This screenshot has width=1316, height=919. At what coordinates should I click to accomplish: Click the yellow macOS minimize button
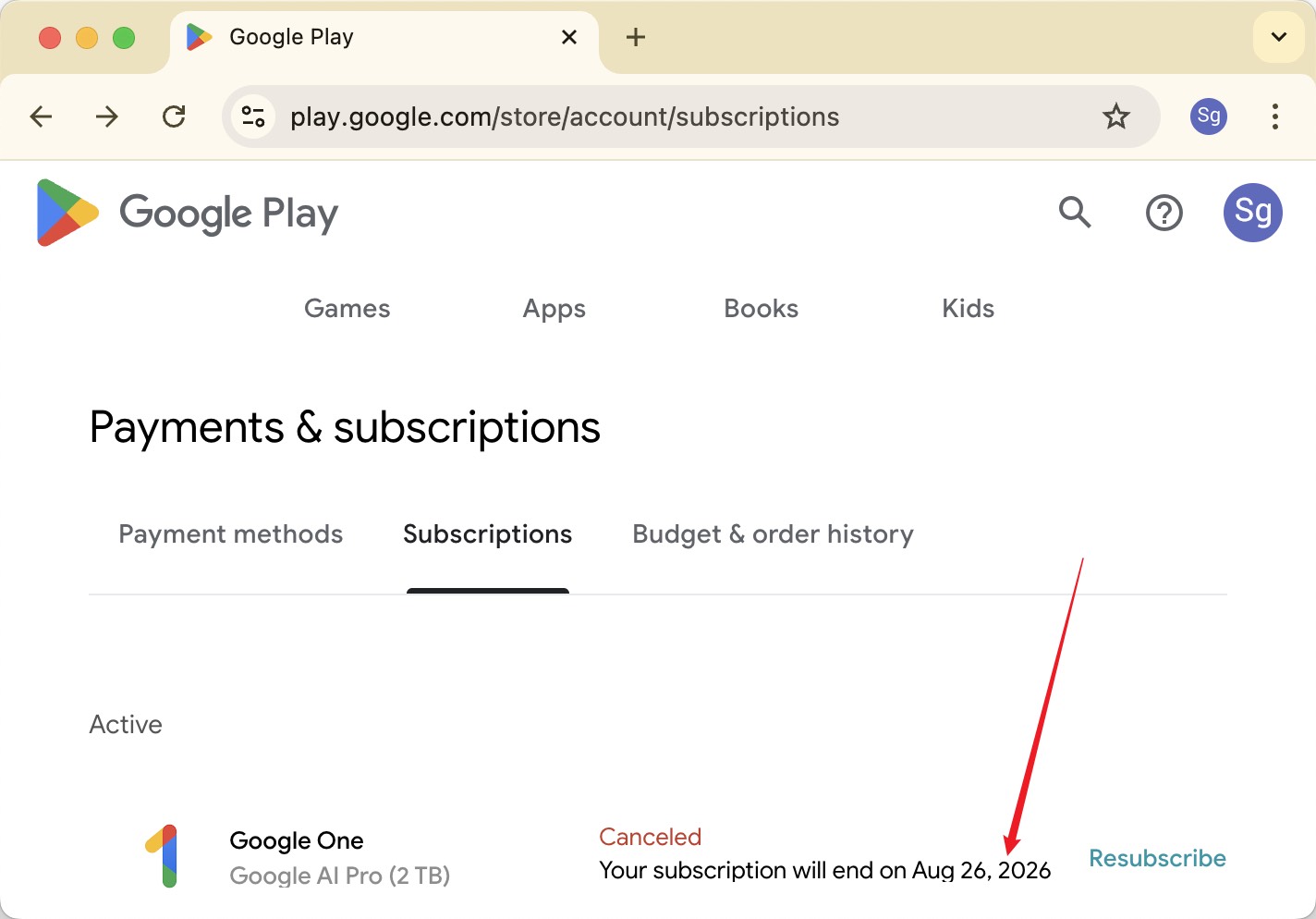[87, 38]
